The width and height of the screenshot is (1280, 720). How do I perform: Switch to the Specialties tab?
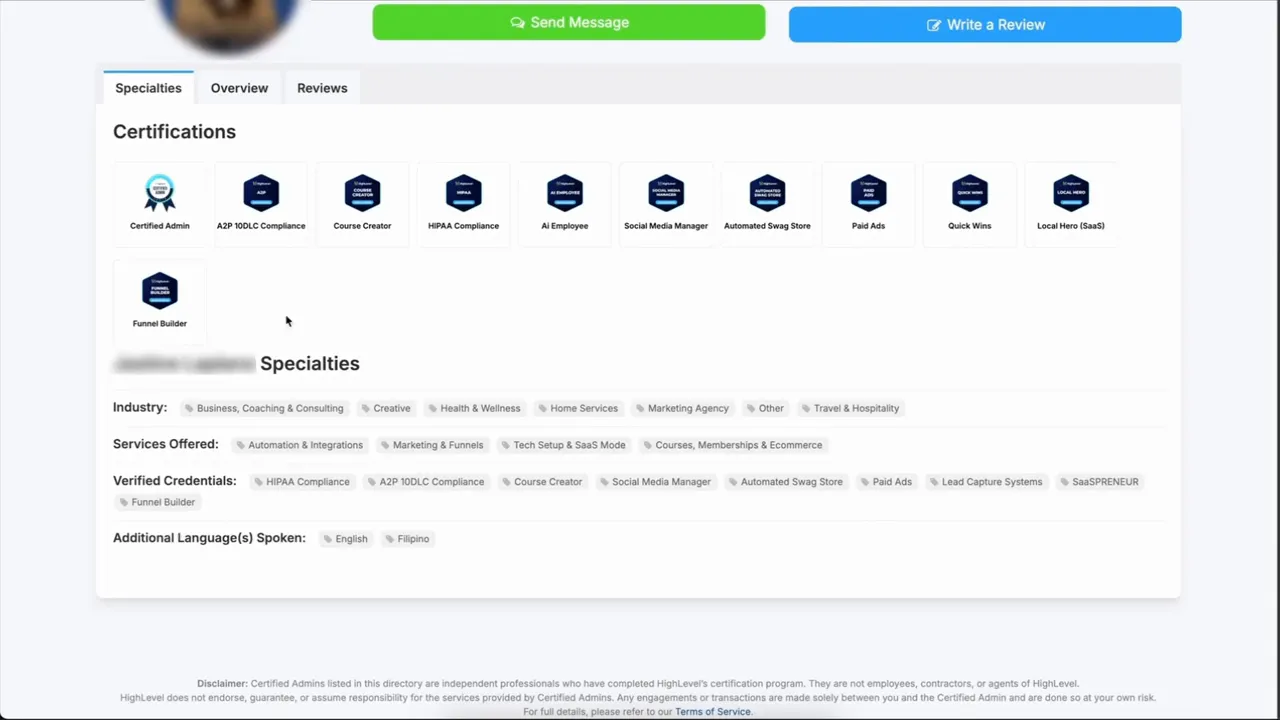coord(148,88)
